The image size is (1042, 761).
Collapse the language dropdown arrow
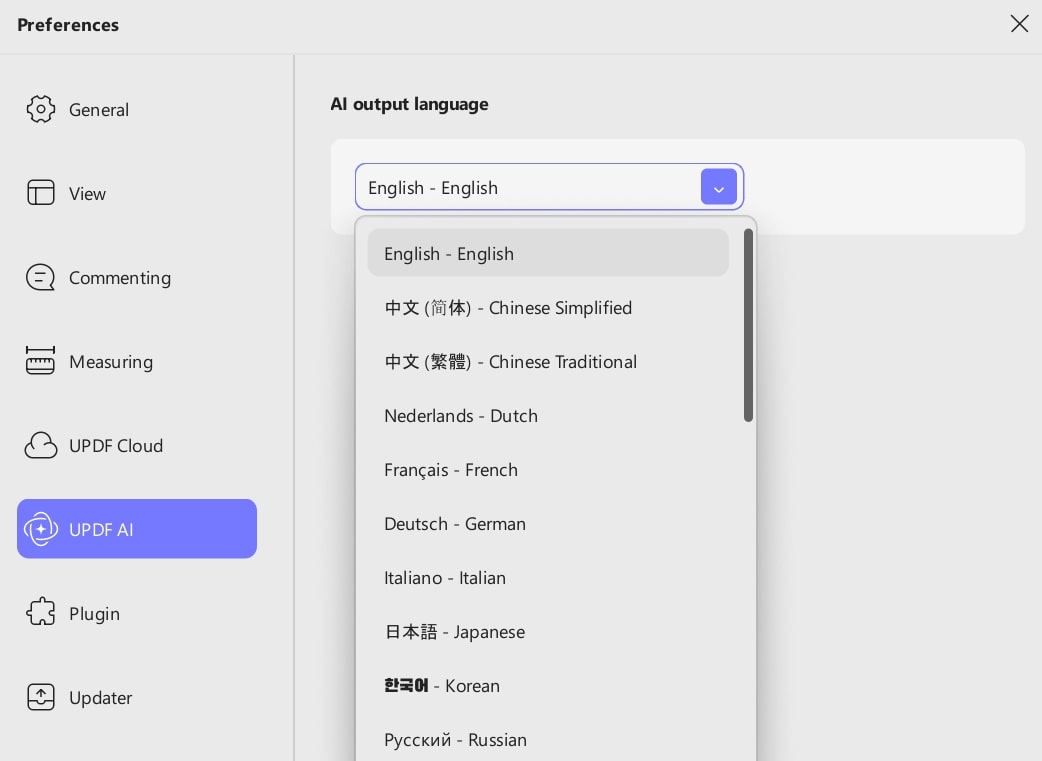click(718, 187)
